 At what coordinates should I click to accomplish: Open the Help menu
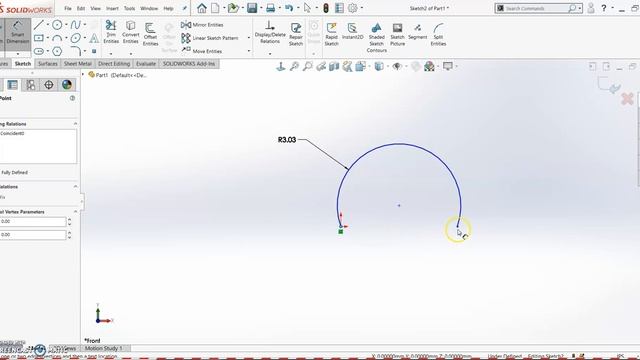pos(168,8)
